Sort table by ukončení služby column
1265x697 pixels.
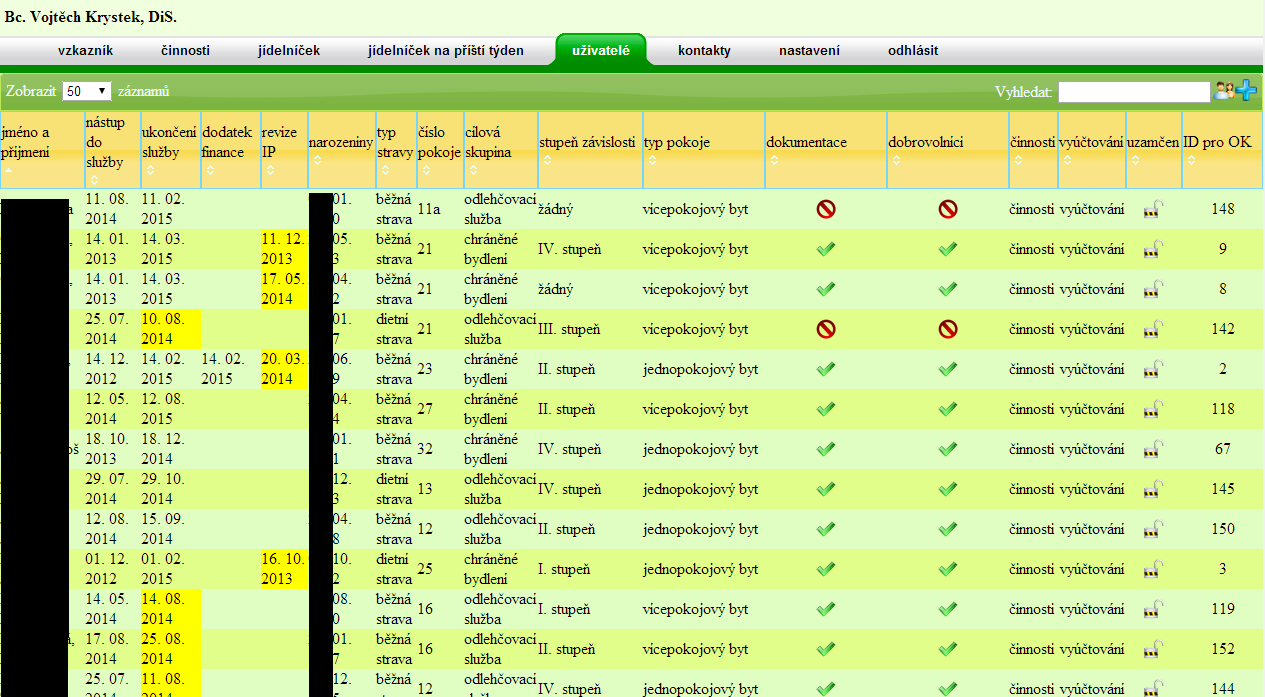point(169,150)
